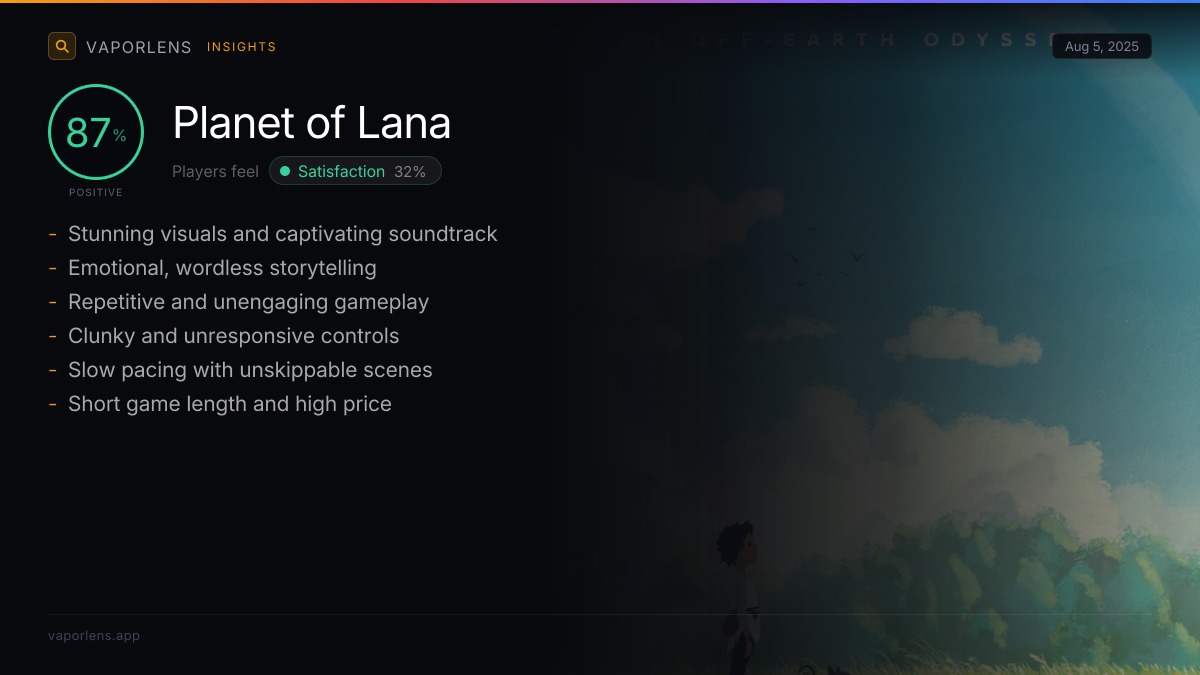Select 'Stunning visuals and captivating soundtrack' point
Image resolution: width=1200 pixels, height=675 pixels.
(282, 234)
